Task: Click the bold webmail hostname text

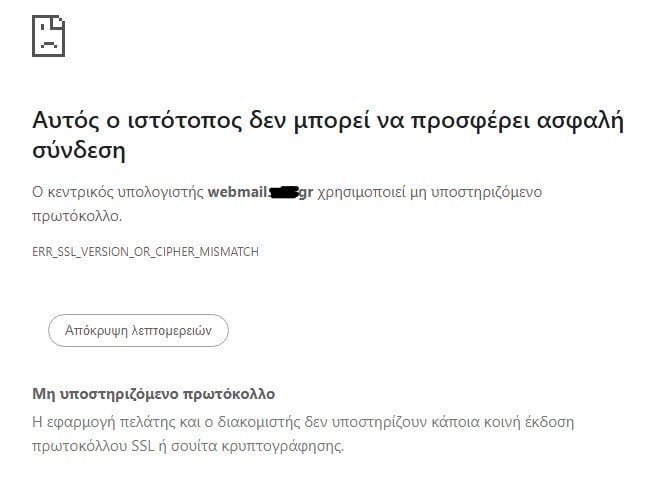Action: click(x=260, y=192)
